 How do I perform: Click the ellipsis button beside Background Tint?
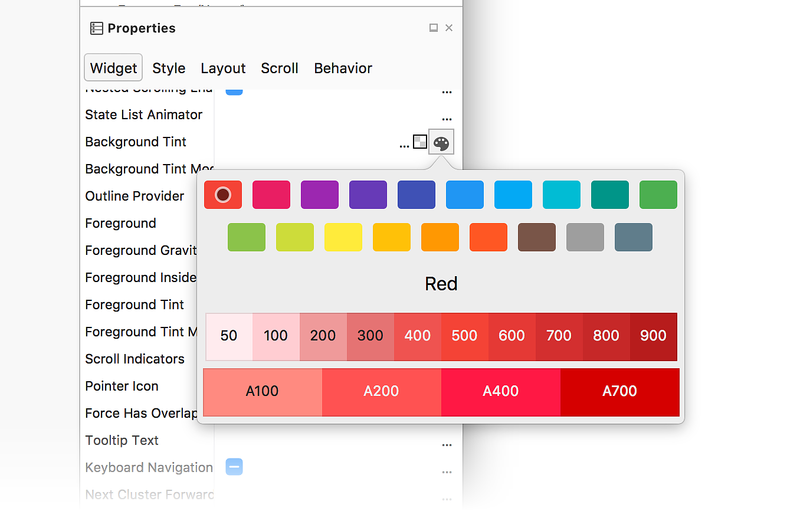pyautogui.click(x=405, y=144)
